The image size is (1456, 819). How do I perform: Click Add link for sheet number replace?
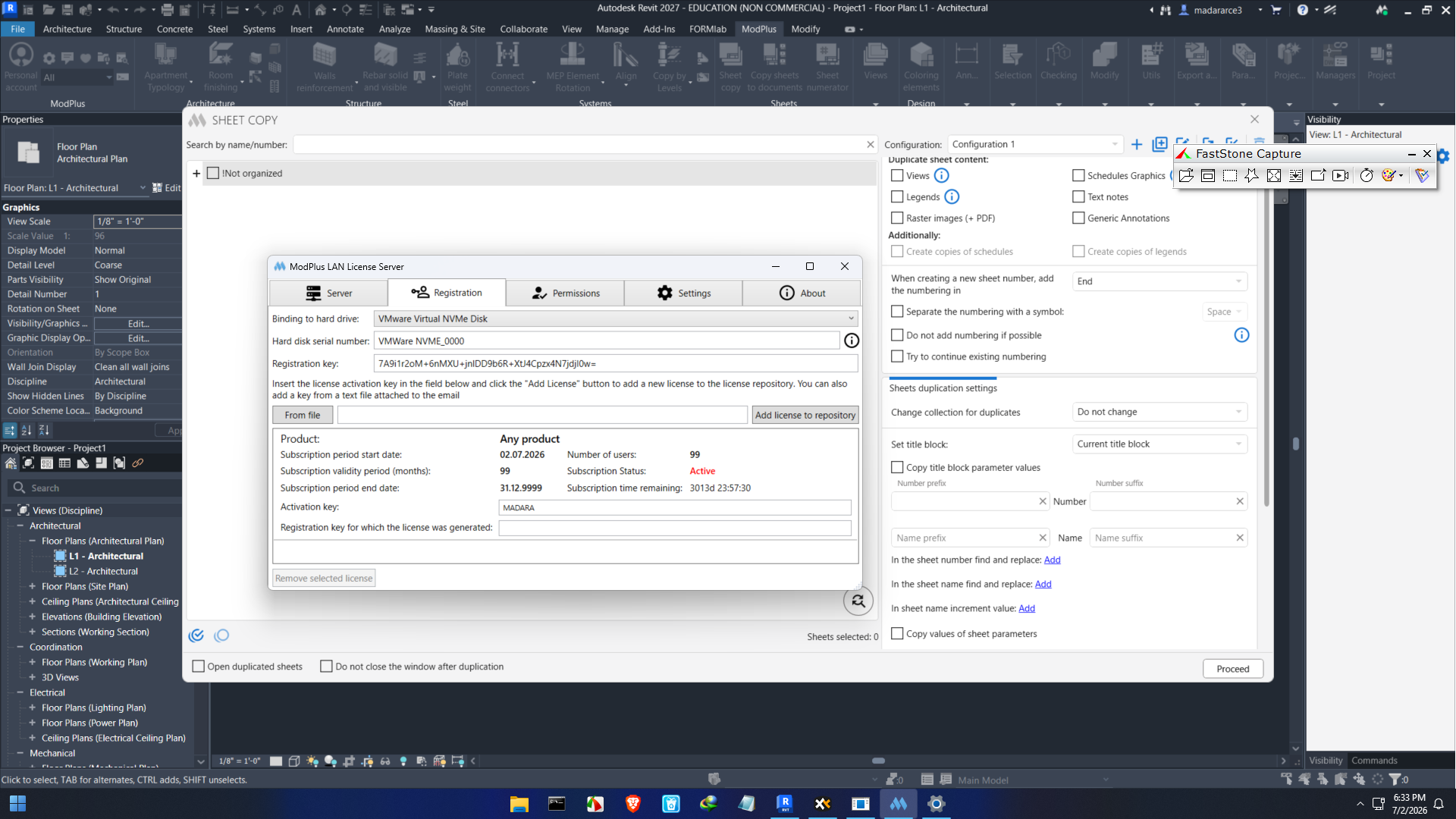1052,560
